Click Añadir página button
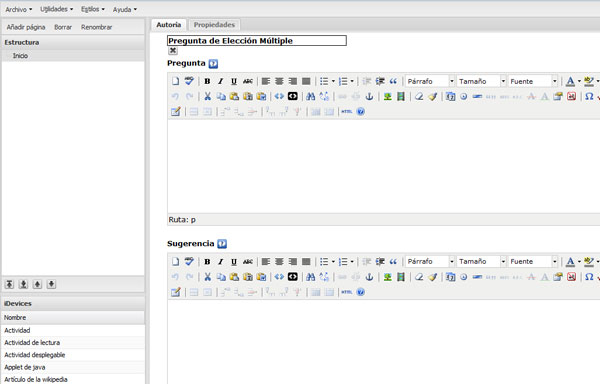This screenshot has width=600, height=384. 26,27
